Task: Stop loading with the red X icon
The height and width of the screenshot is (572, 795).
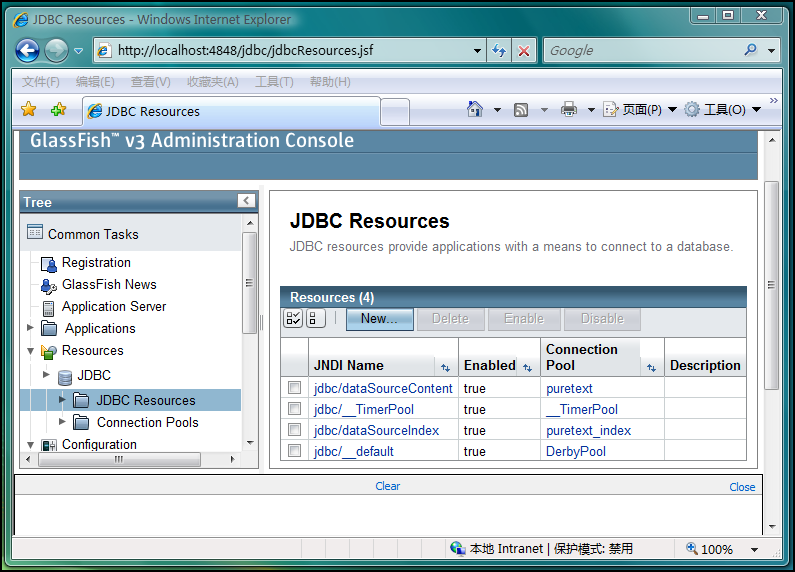Action: [x=524, y=50]
